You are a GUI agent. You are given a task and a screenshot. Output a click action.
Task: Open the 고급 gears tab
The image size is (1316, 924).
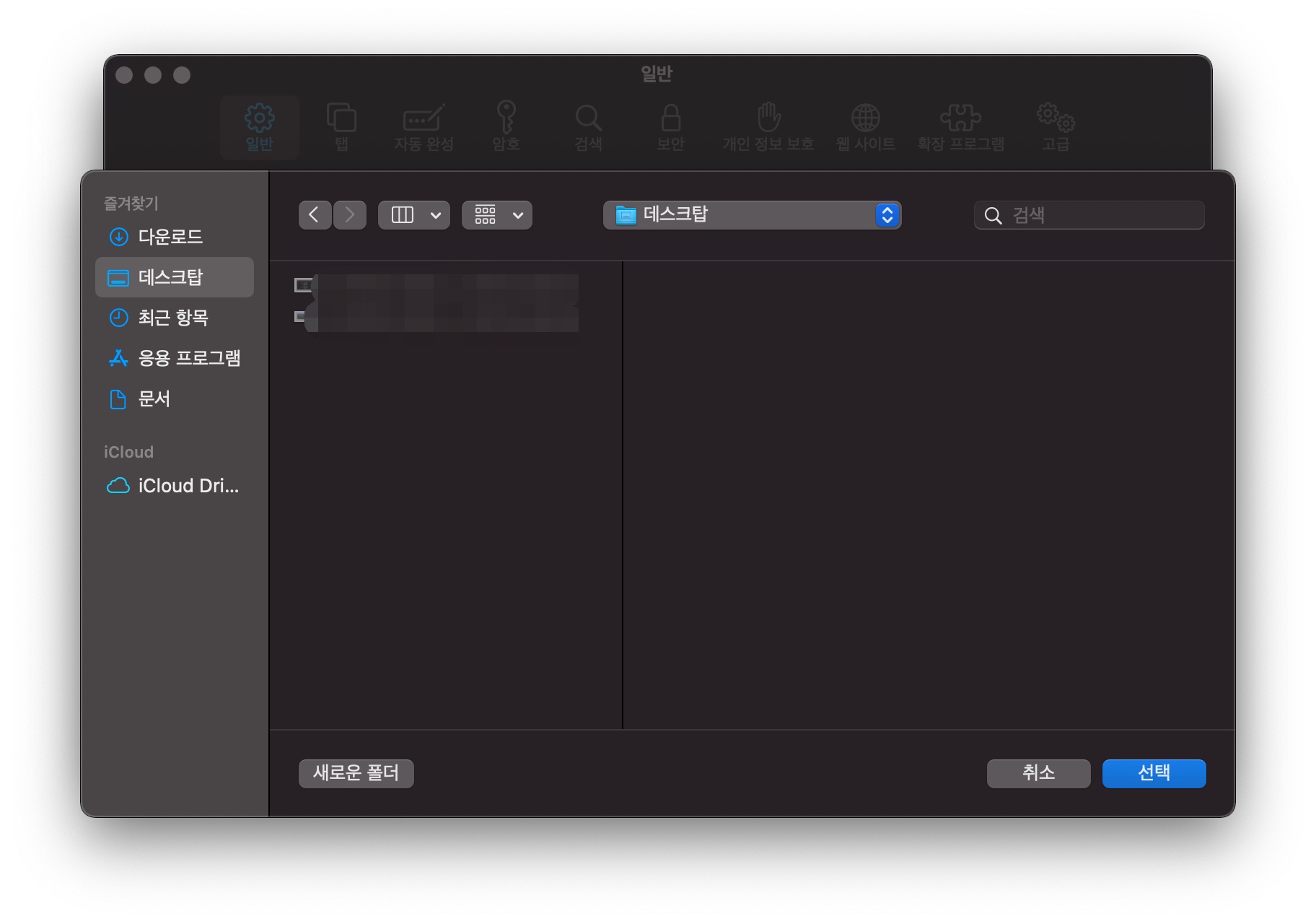click(1056, 127)
